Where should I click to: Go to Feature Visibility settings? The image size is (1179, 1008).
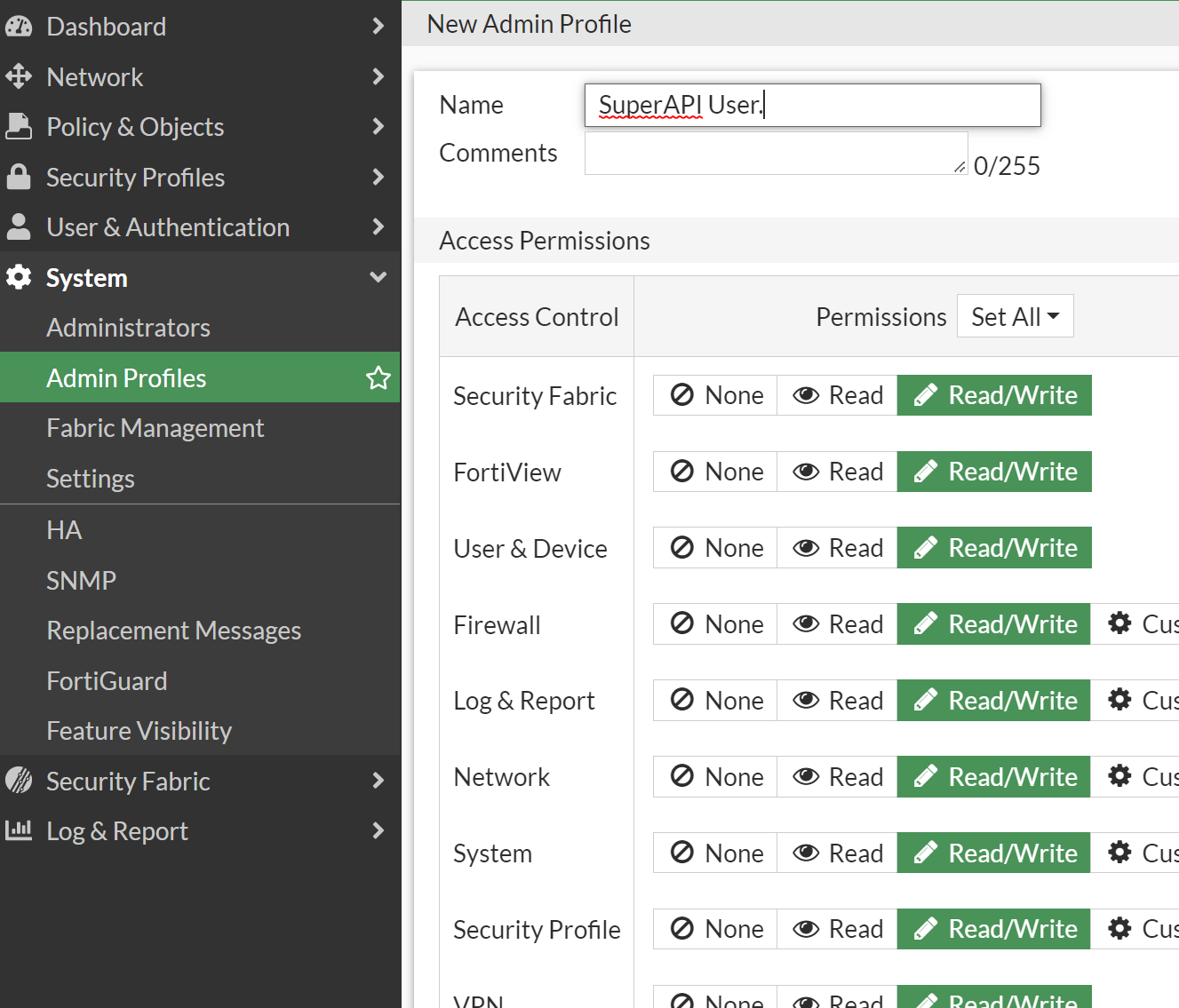point(139,731)
